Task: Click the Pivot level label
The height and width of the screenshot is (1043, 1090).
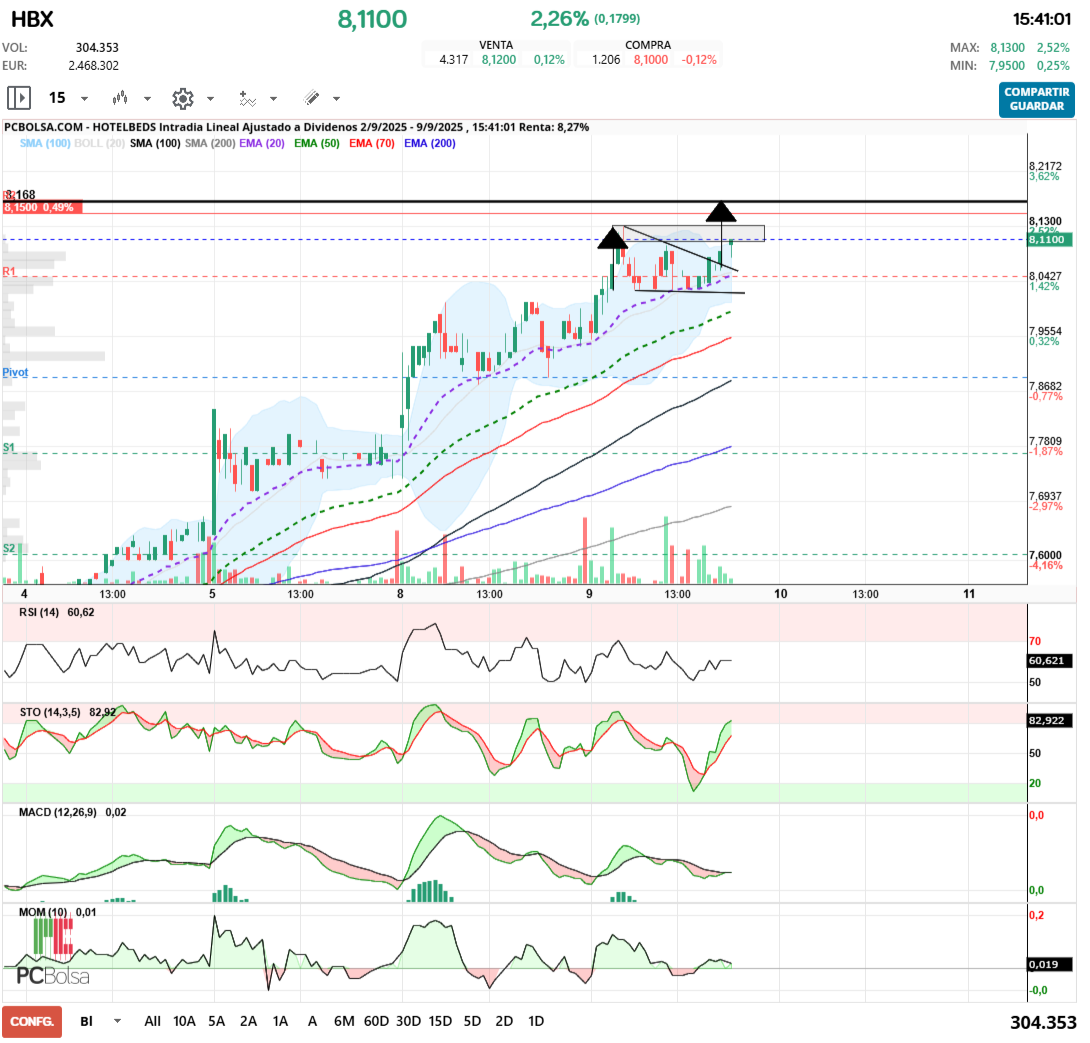Action: (15, 372)
